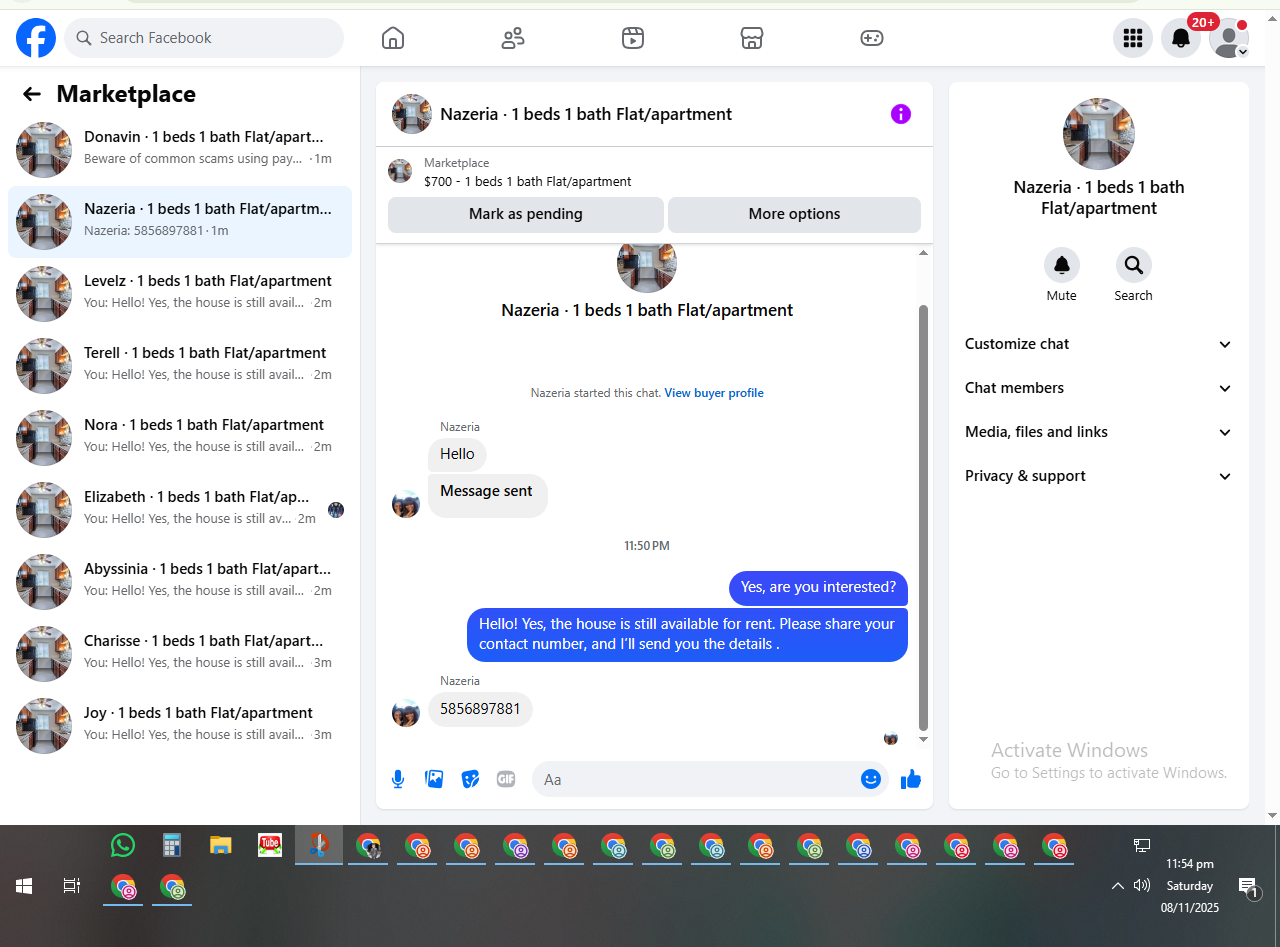1280x947 pixels.
Task: Open the Gaming controller tab icon
Action: pyautogui.click(x=872, y=38)
